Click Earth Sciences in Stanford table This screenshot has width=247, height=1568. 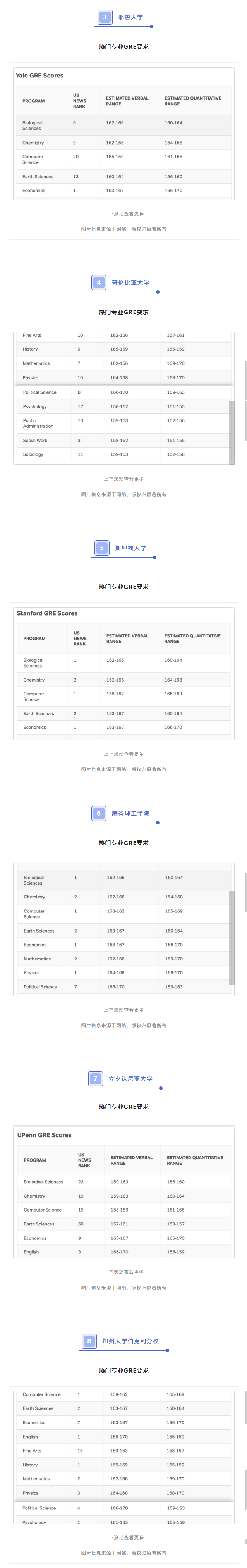pos(39,713)
